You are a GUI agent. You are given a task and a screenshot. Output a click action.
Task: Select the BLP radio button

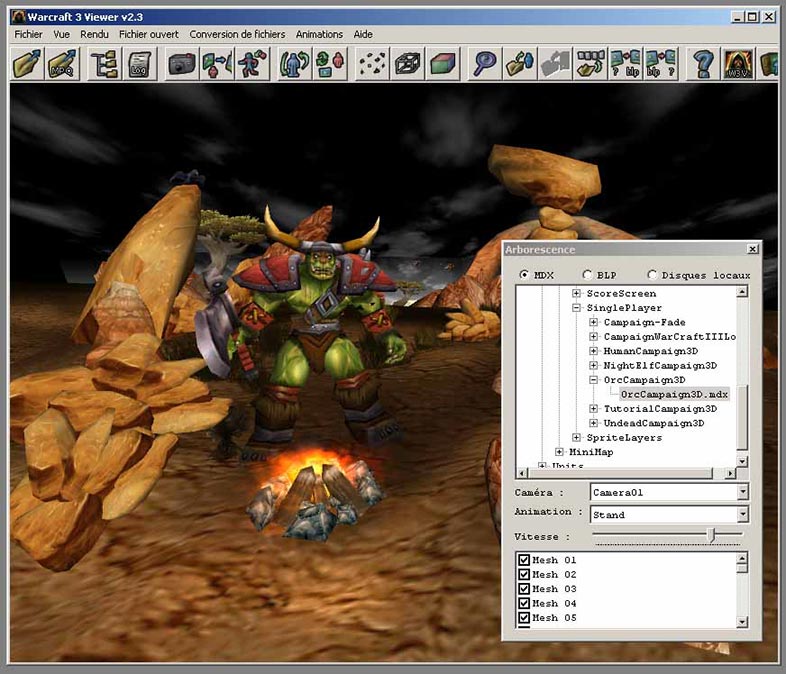pyautogui.click(x=587, y=275)
